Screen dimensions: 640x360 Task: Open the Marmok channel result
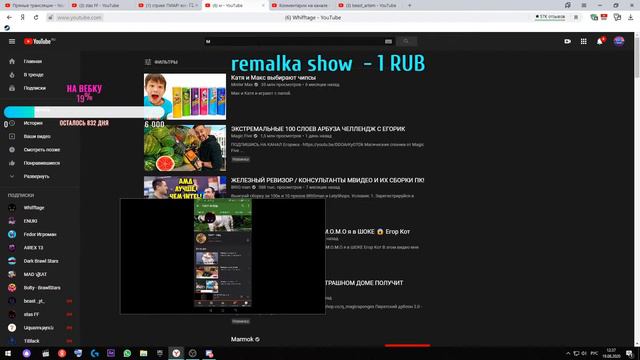[x=242, y=339]
